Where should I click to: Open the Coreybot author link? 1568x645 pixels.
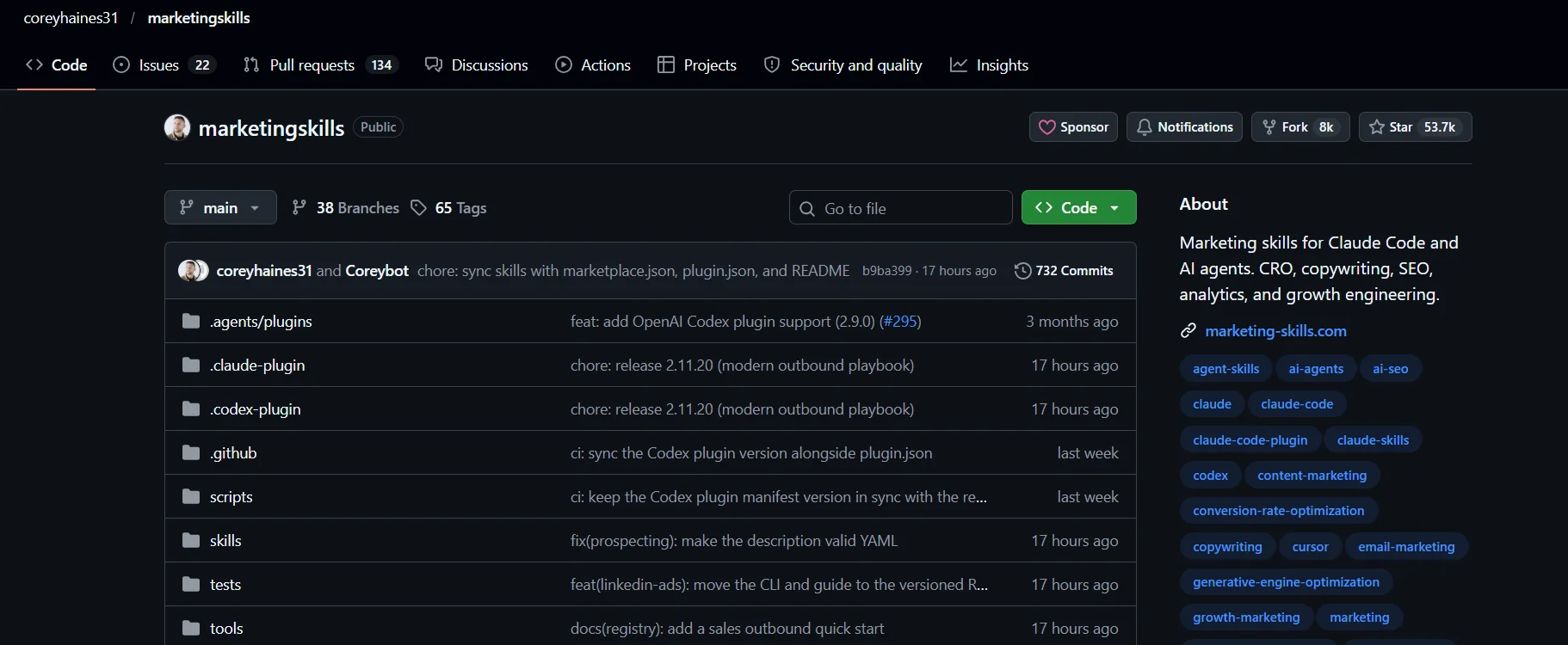[377, 271]
